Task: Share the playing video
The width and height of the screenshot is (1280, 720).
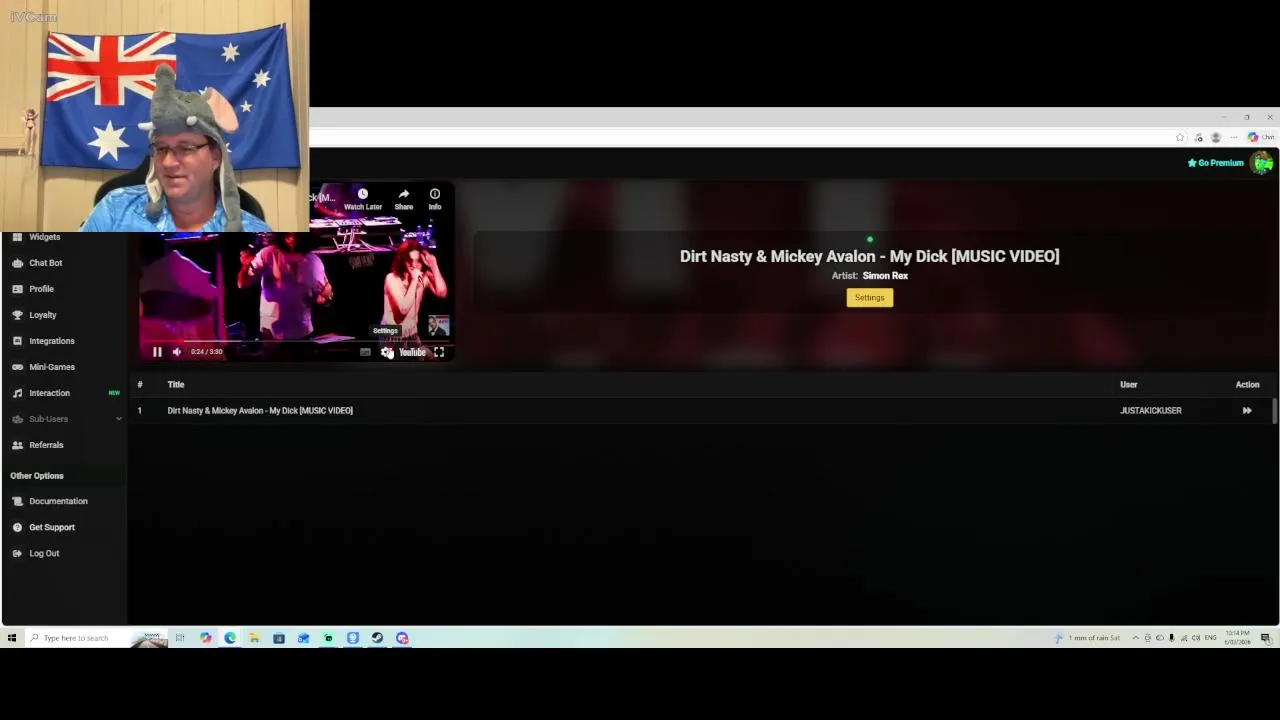Action: click(x=404, y=199)
